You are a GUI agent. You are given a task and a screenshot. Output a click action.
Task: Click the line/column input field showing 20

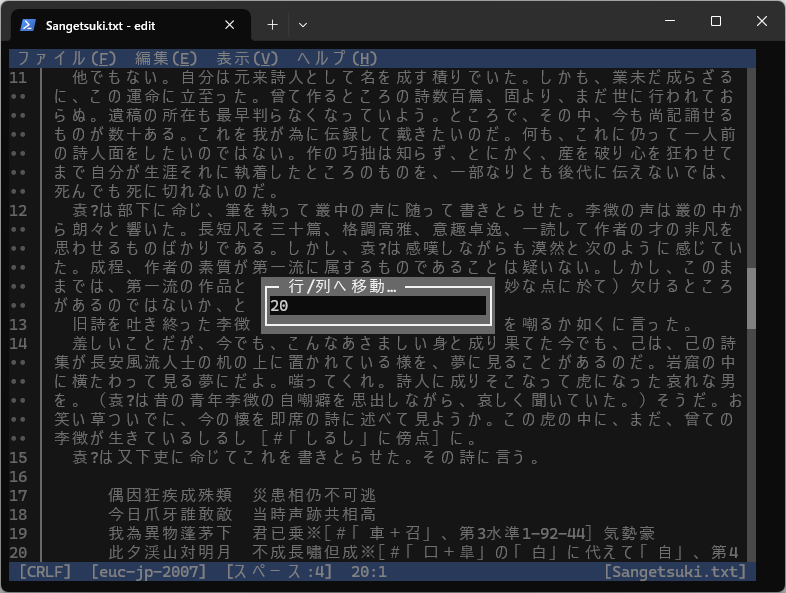click(377, 306)
